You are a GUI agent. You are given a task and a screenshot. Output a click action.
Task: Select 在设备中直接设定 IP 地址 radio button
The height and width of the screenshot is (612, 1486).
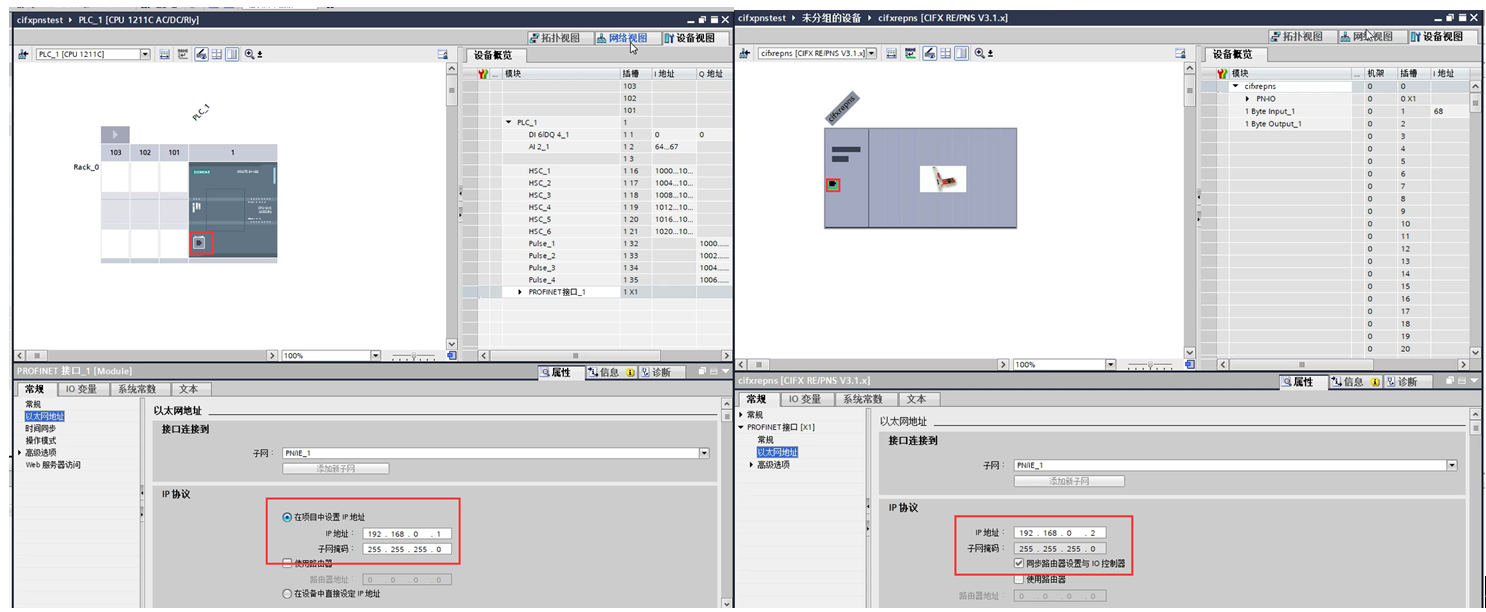pyautogui.click(x=288, y=594)
